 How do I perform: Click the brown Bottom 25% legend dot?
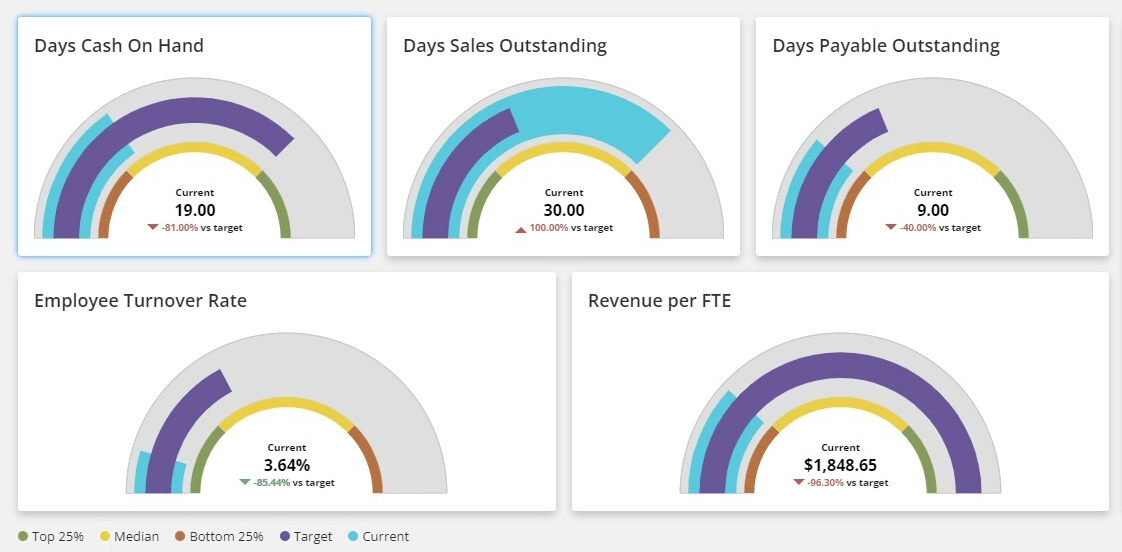point(180,536)
